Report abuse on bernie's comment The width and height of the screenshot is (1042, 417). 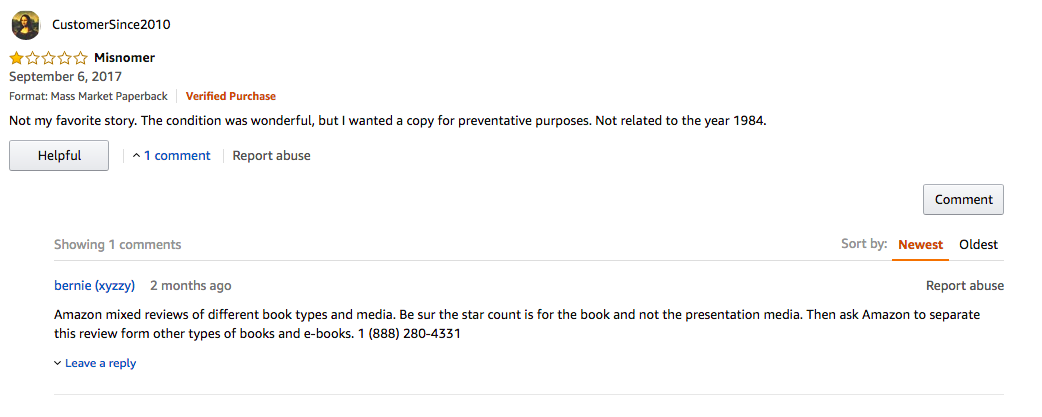click(x=965, y=286)
